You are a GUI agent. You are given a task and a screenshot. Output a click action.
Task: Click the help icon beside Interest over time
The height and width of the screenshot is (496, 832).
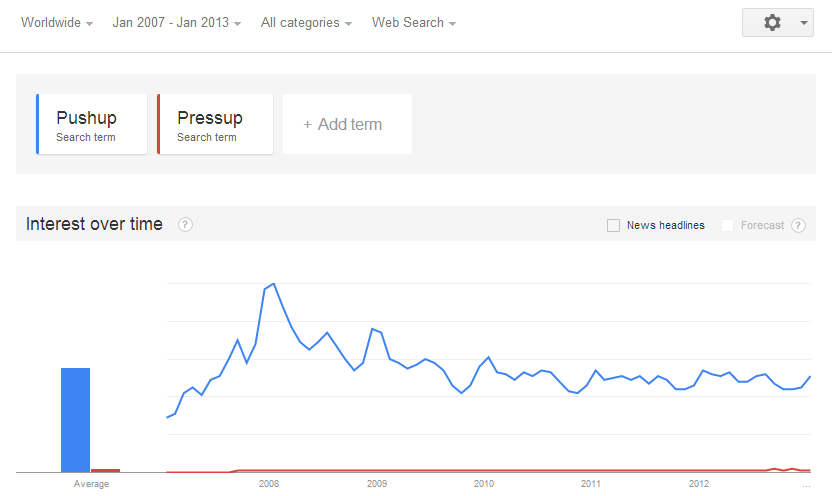click(185, 225)
